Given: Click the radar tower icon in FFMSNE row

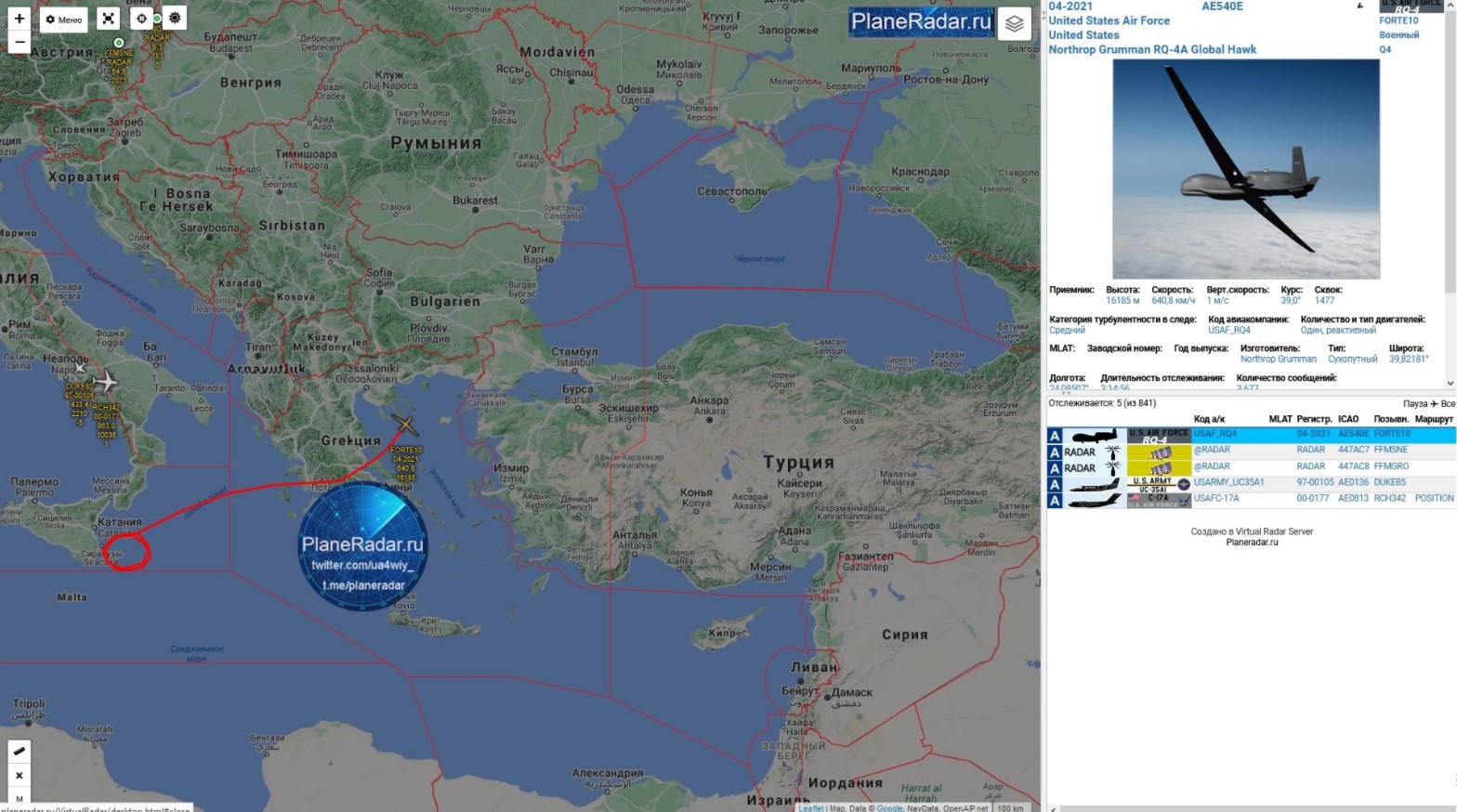Looking at the screenshot, I should click(x=1111, y=452).
